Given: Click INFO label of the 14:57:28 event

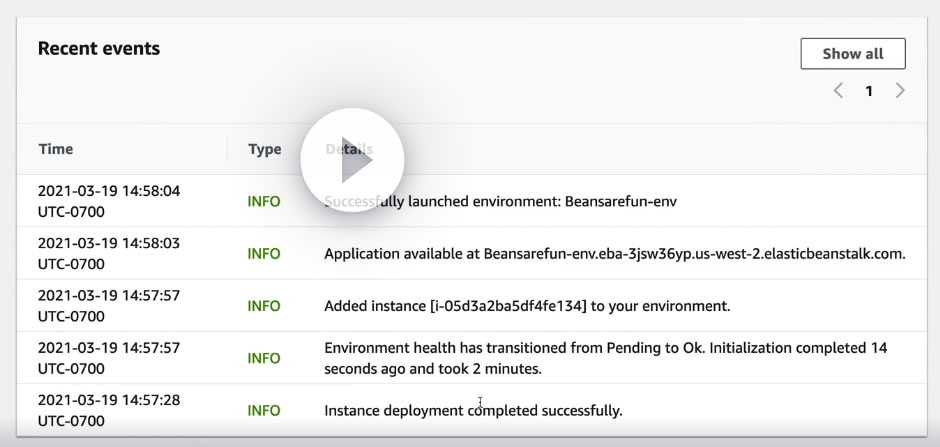Looking at the screenshot, I should click(x=264, y=410).
